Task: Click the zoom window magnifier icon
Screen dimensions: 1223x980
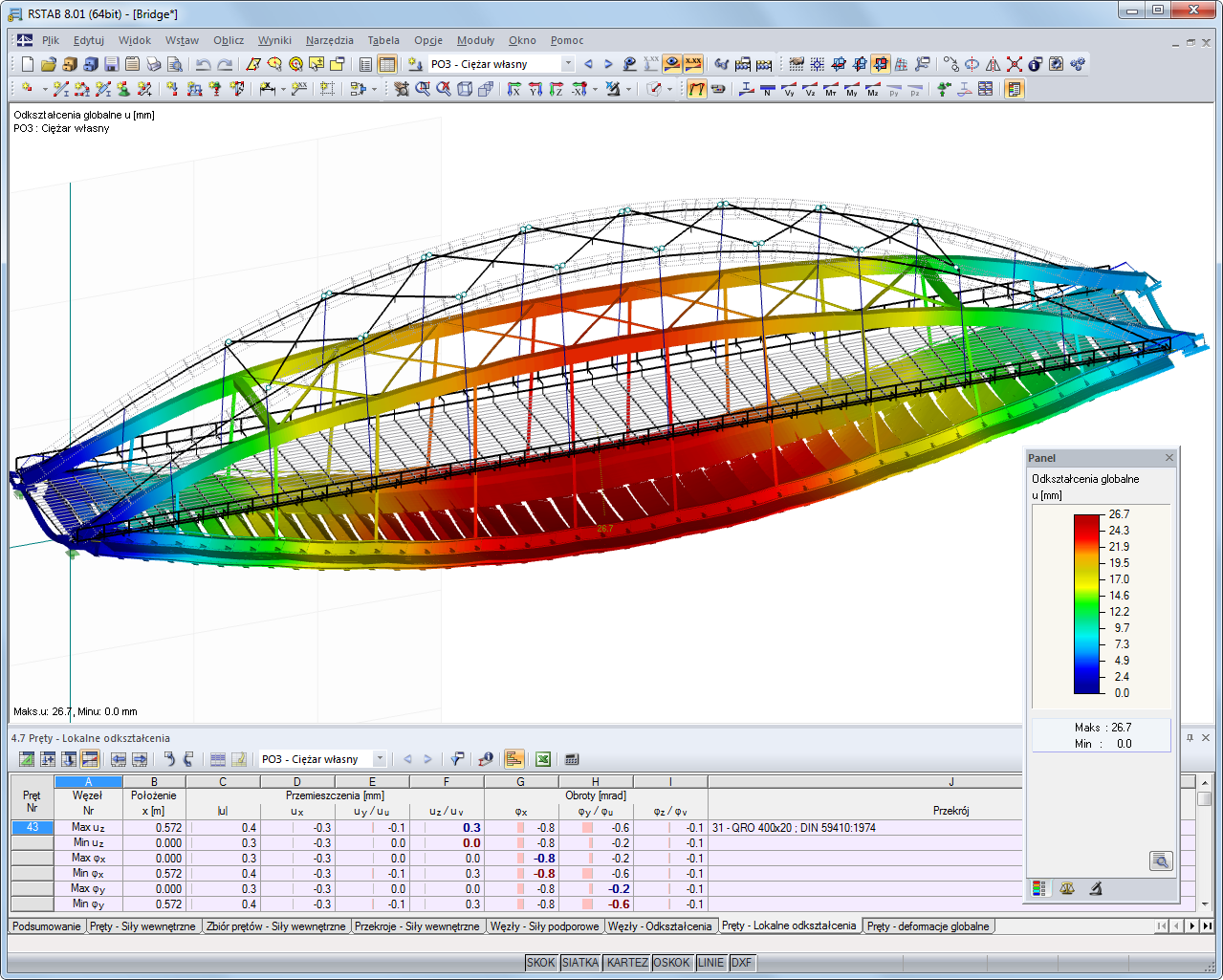Action: 423,89
